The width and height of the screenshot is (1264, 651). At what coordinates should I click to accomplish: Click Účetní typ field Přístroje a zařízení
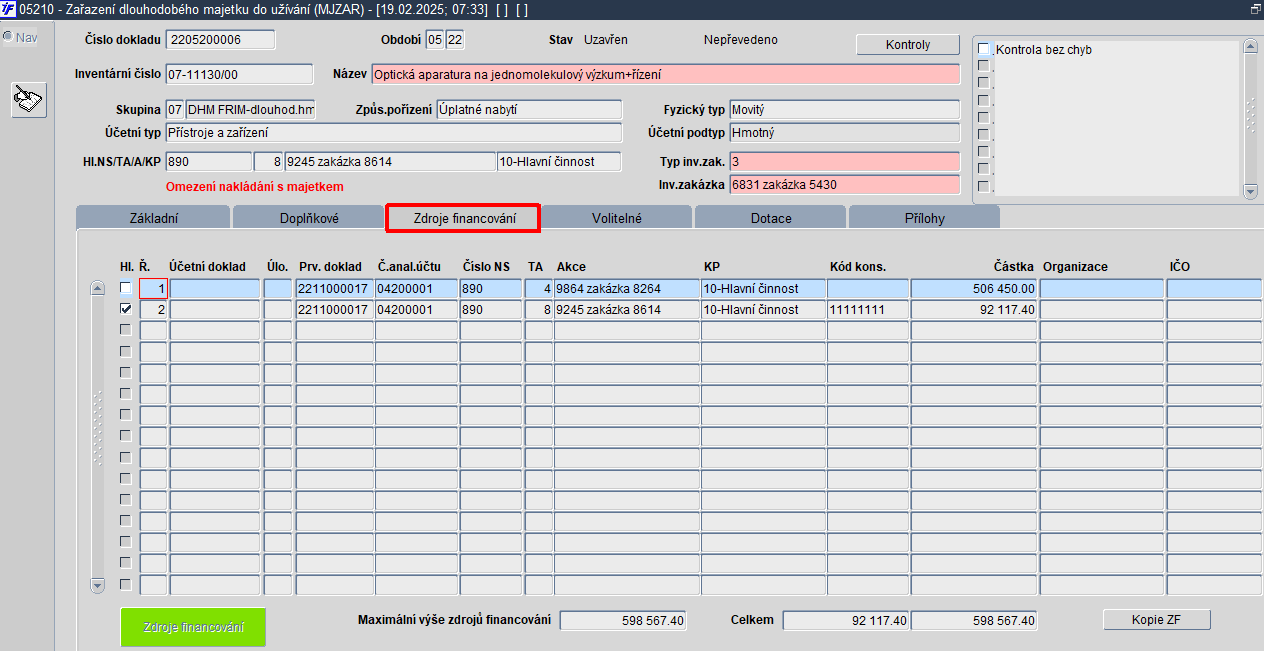pyautogui.click(x=393, y=132)
